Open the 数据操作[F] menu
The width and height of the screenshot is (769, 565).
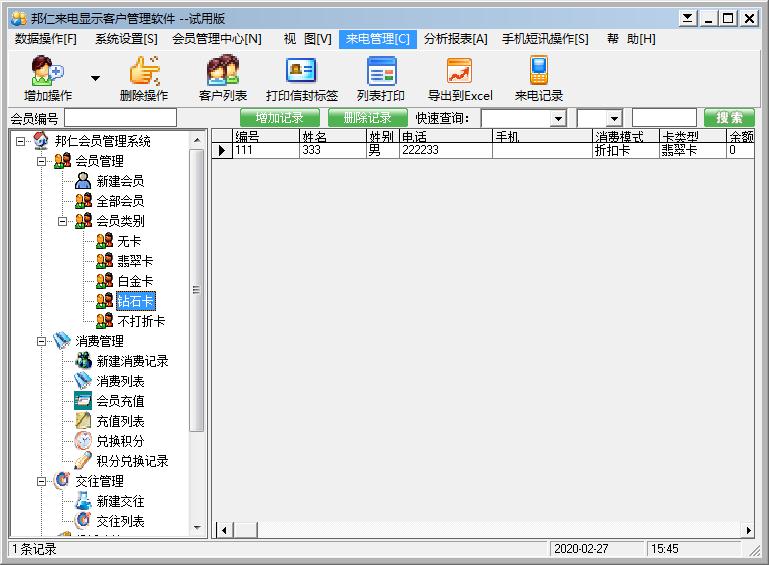click(x=46, y=39)
